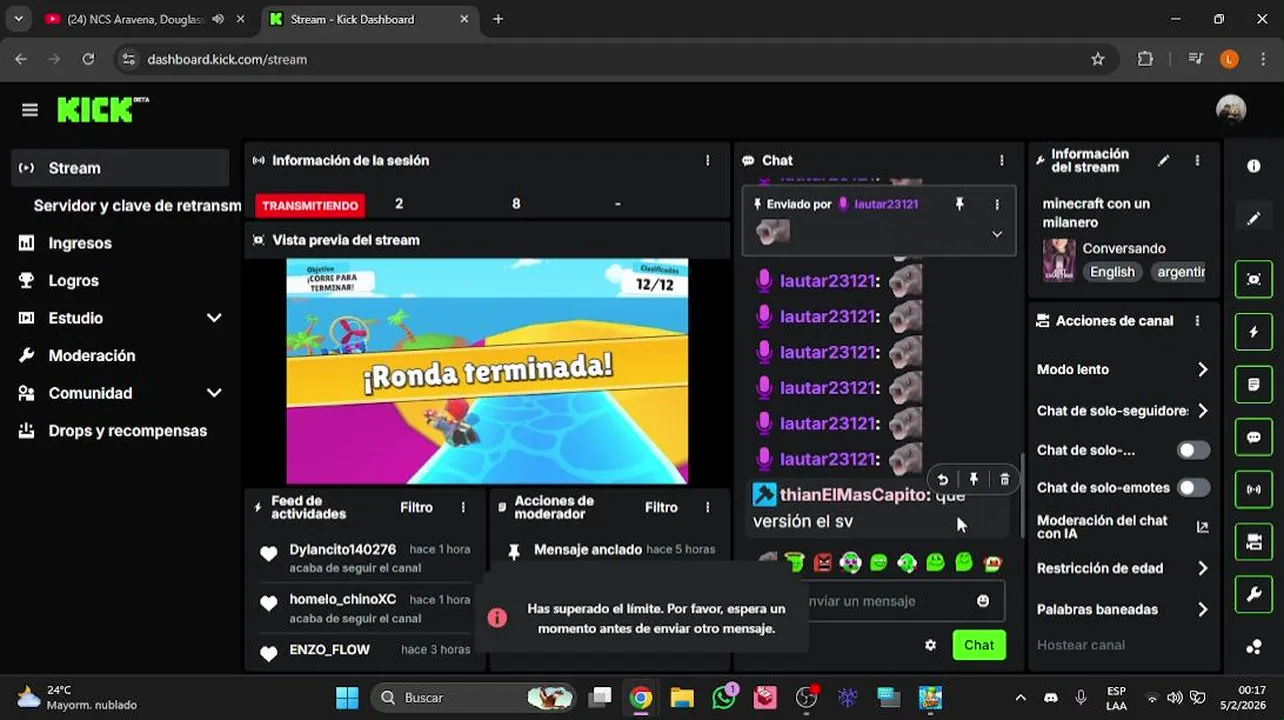
Task: Open WhatsApp from the taskbar
Action: pos(724,697)
